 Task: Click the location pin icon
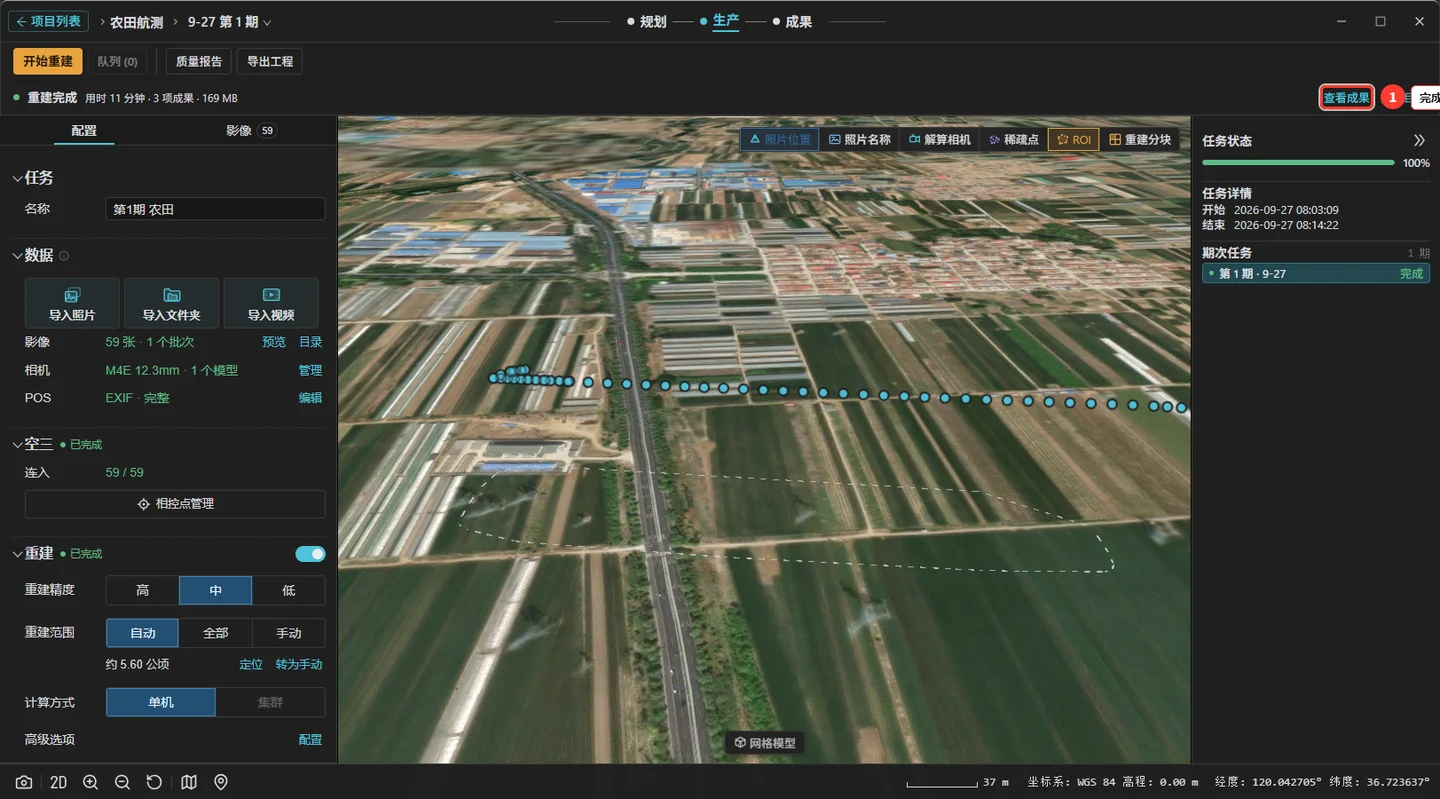point(221,782)
